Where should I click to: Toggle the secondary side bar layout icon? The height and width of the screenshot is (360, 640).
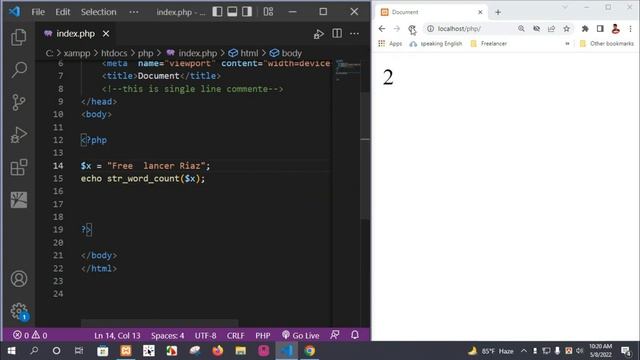pyautogui.click(x=247, y=12)
